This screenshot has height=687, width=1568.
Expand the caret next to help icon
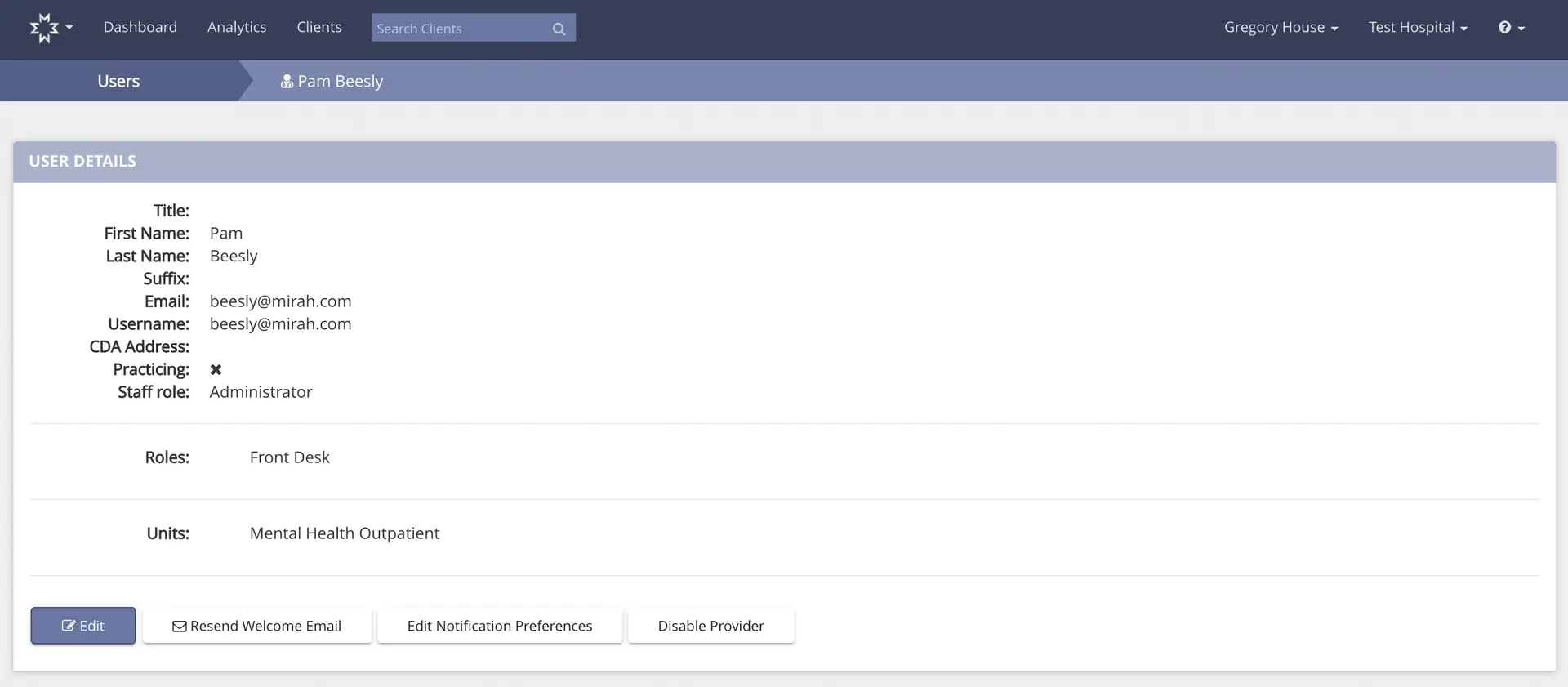pyautogui.click(x=1521, y=29)
